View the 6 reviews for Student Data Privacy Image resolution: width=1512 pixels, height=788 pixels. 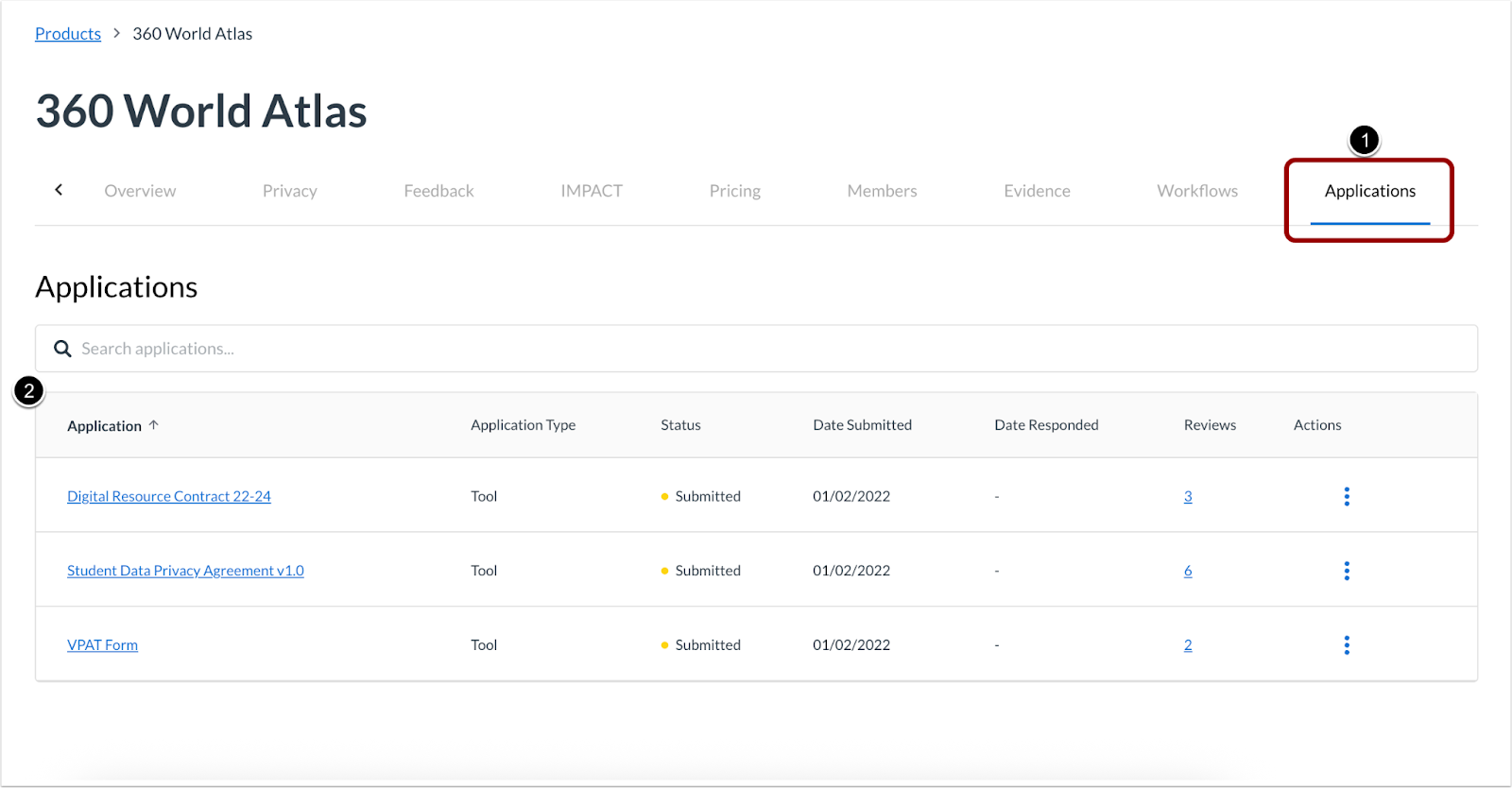click(x=1188, y=571)
